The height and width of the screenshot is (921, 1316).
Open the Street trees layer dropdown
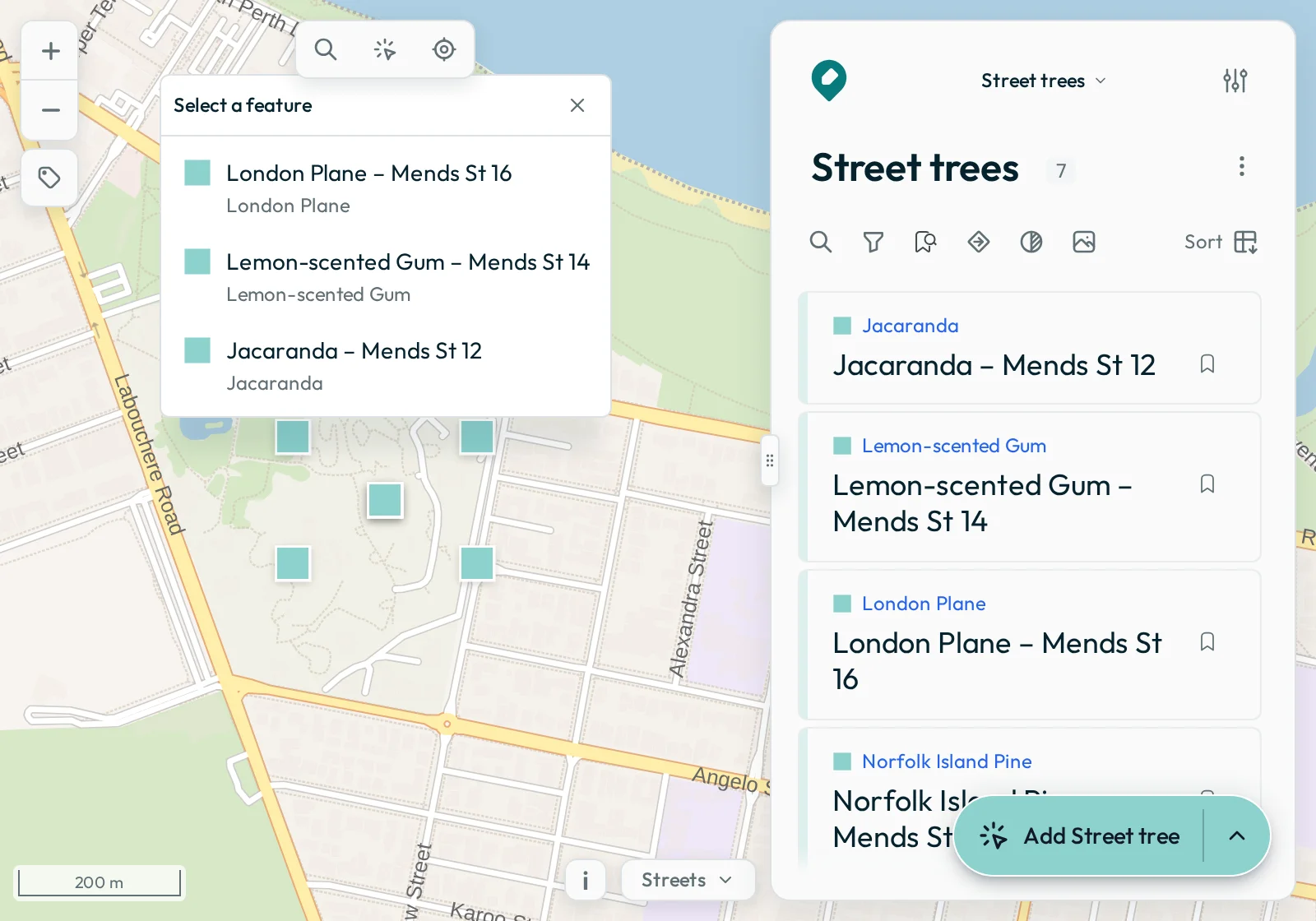click(1043, 81)
